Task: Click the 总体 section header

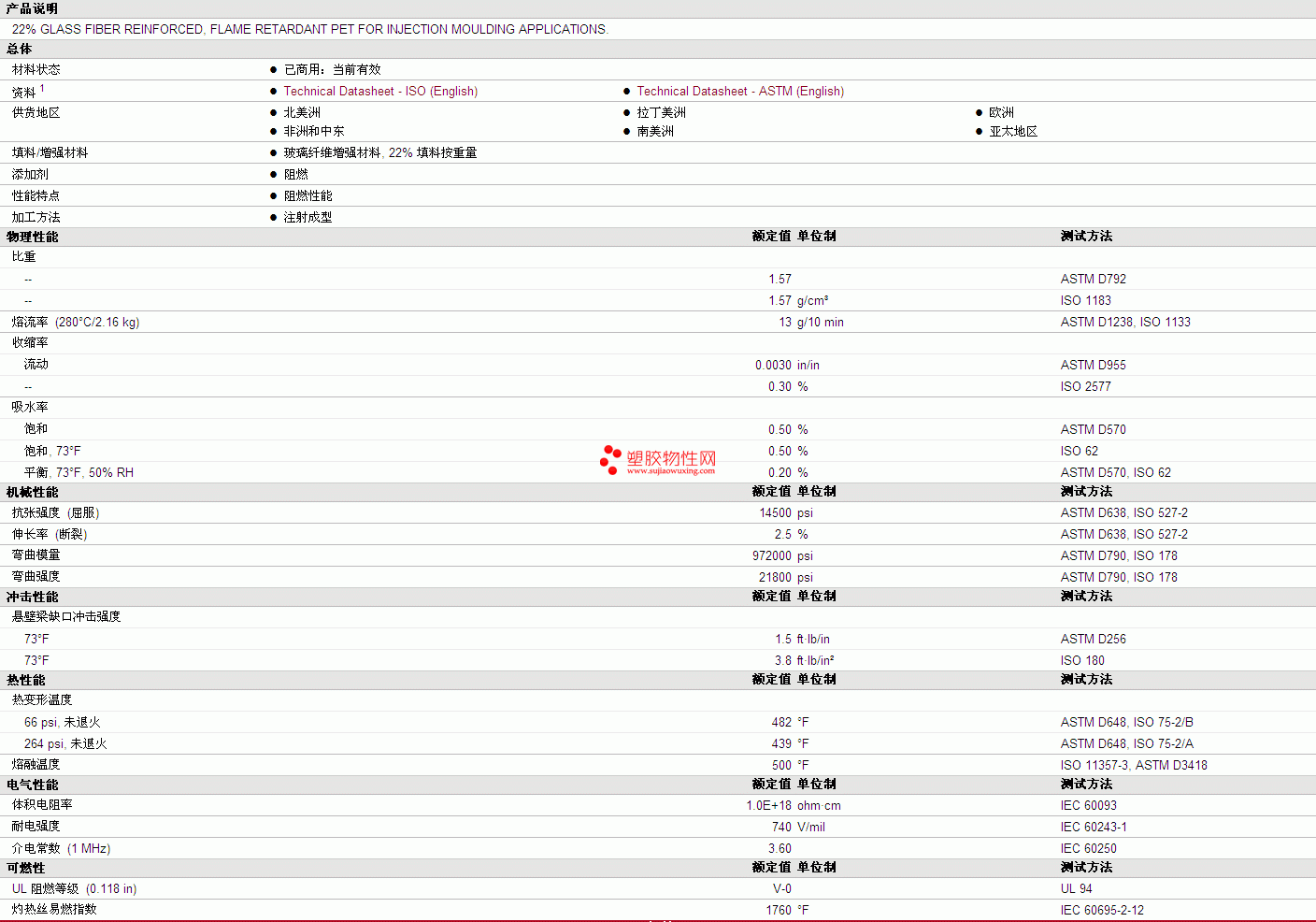Action: [19, 49]
